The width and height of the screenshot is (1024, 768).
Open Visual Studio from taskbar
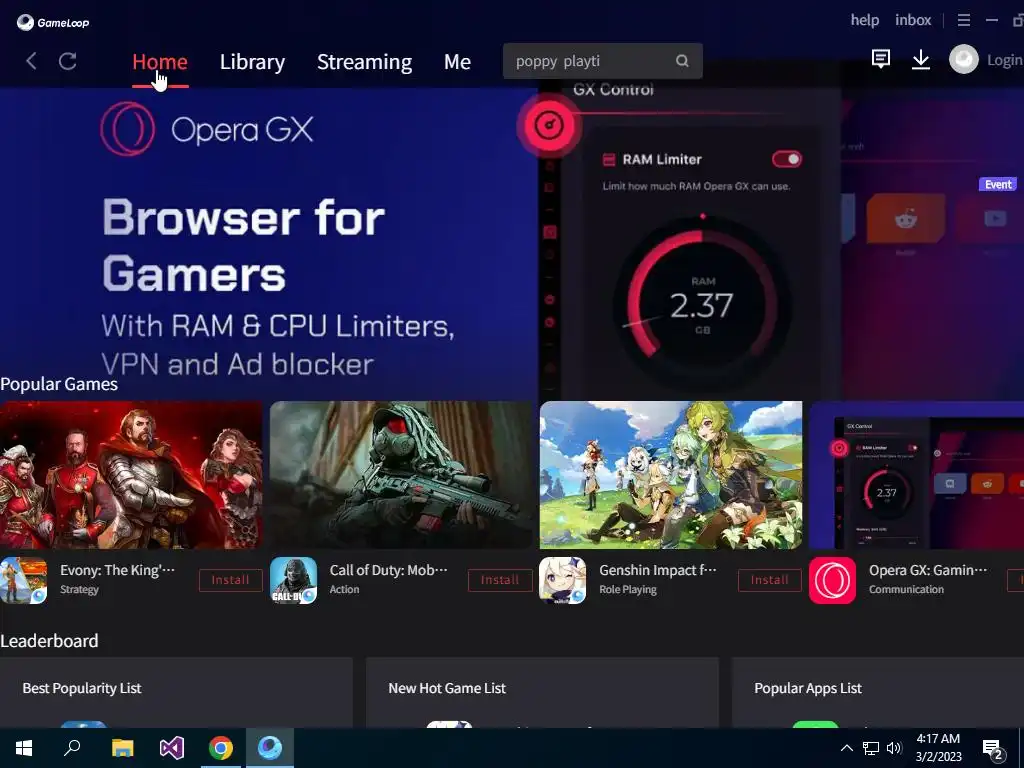[x=172, y=748]
